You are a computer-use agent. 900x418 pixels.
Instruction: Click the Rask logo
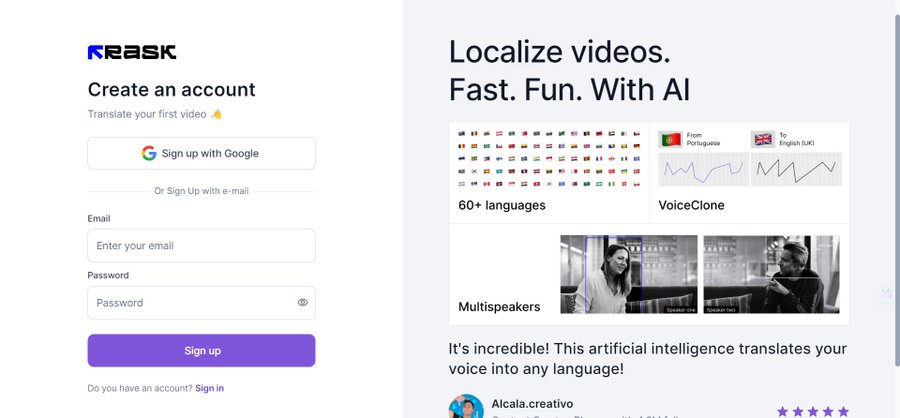(131, 52)
